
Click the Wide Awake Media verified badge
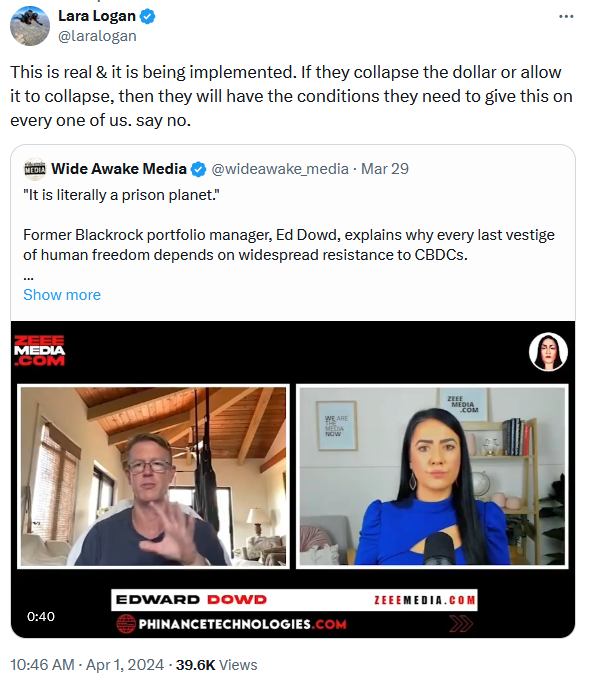point(198,169)
